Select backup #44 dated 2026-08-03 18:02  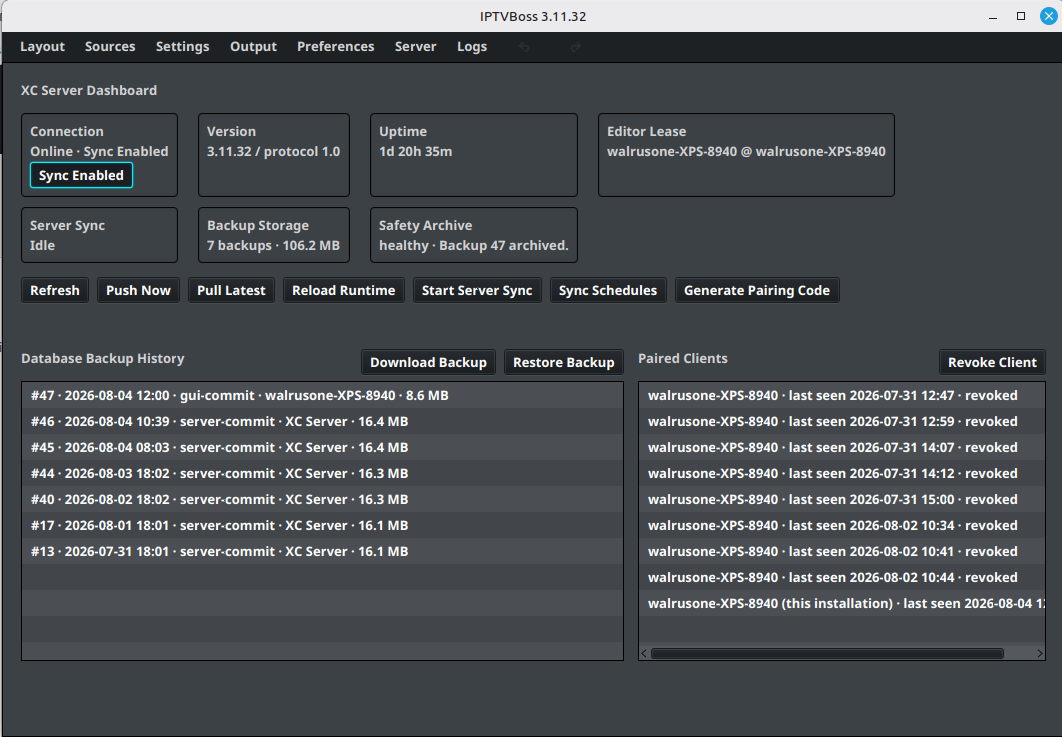[x=322, y=473]
